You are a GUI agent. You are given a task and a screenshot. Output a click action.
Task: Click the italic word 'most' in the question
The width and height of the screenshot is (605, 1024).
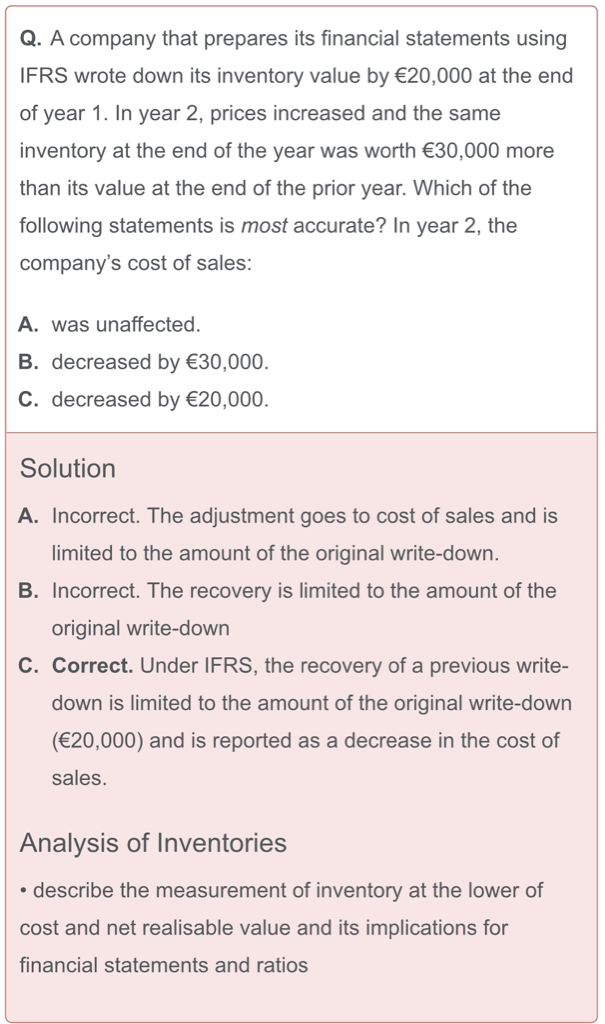tap(264, 226)
